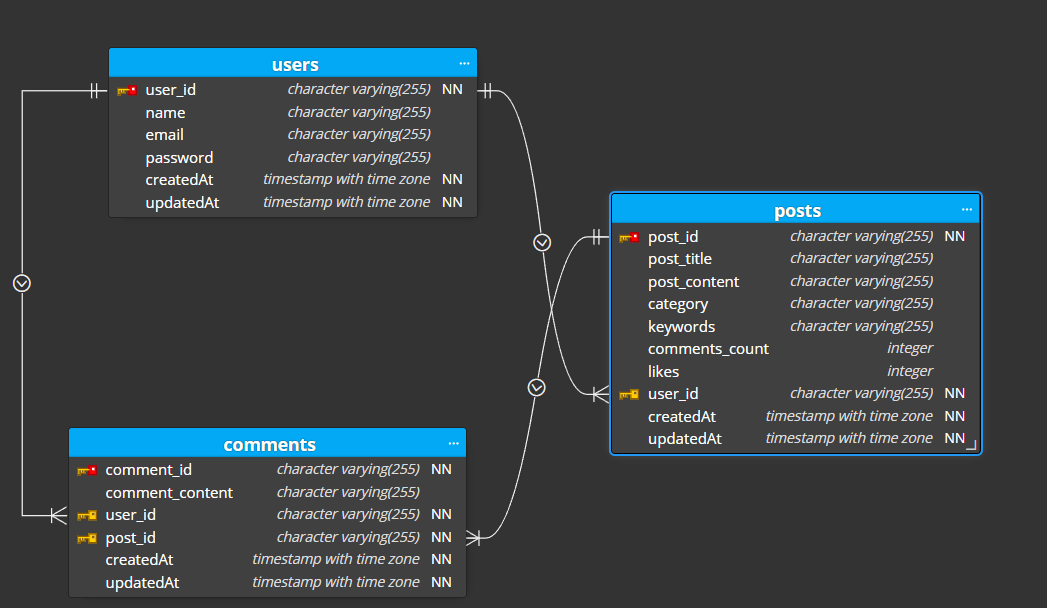This screenshot has width=1047, height=608.
Task: Open the '...' menu on the posts table header
Action: (x=966, y=209)
